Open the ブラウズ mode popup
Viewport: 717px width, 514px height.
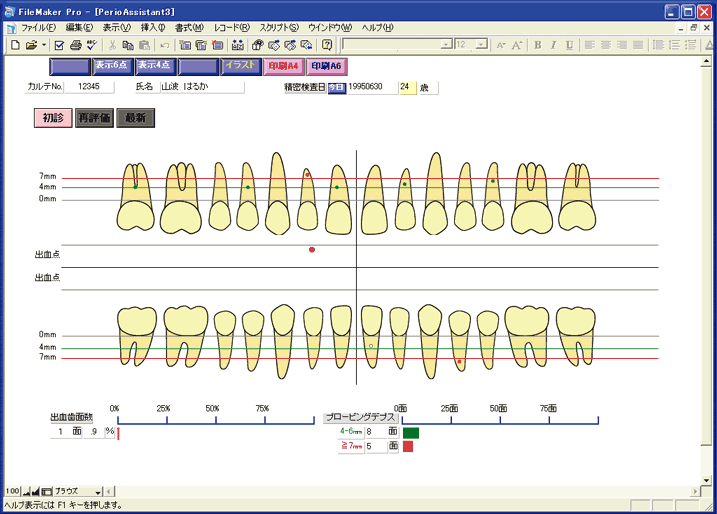point(78,492)
